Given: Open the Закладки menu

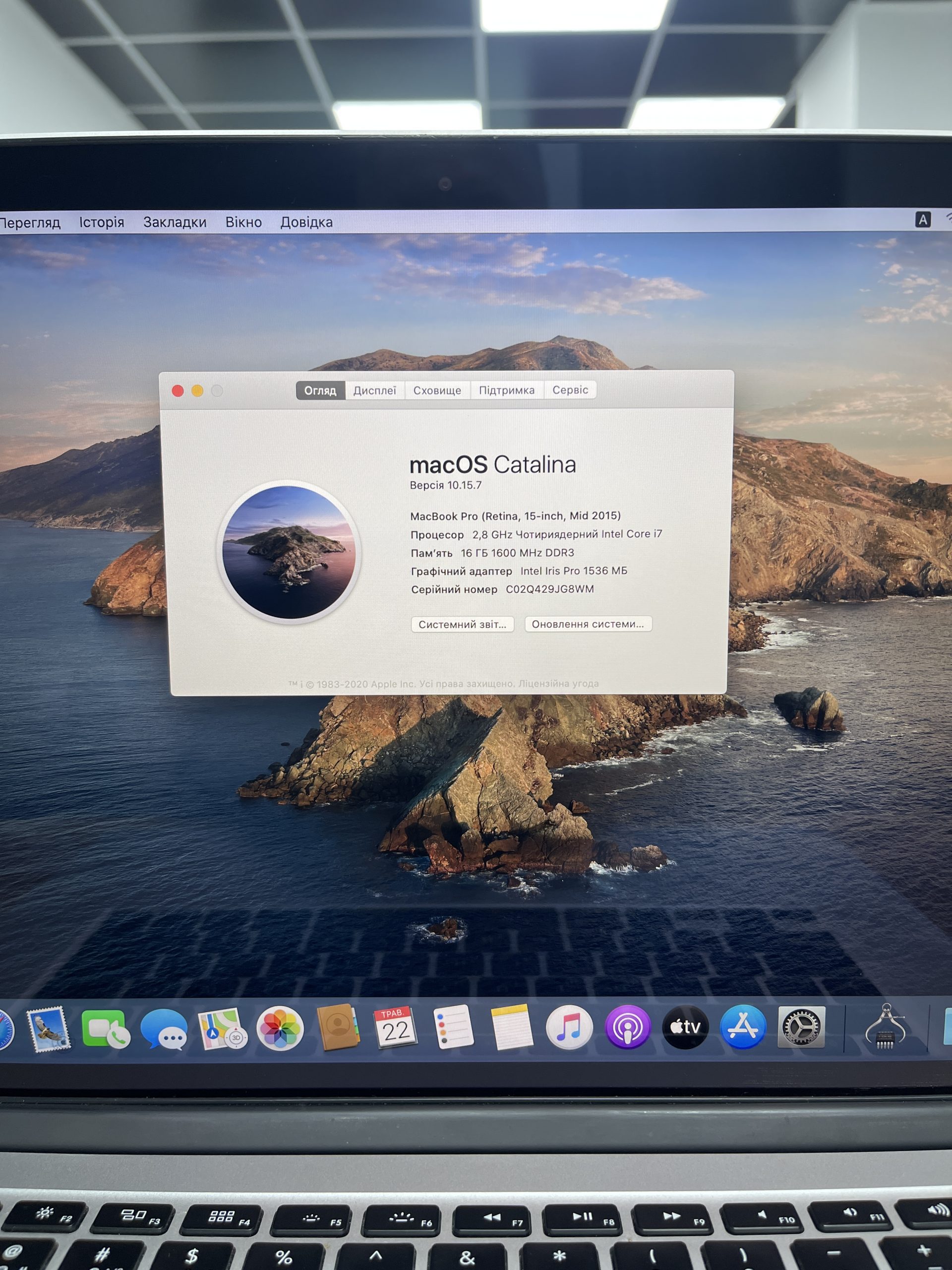Looking at the screenshot, I should [175, 222].
